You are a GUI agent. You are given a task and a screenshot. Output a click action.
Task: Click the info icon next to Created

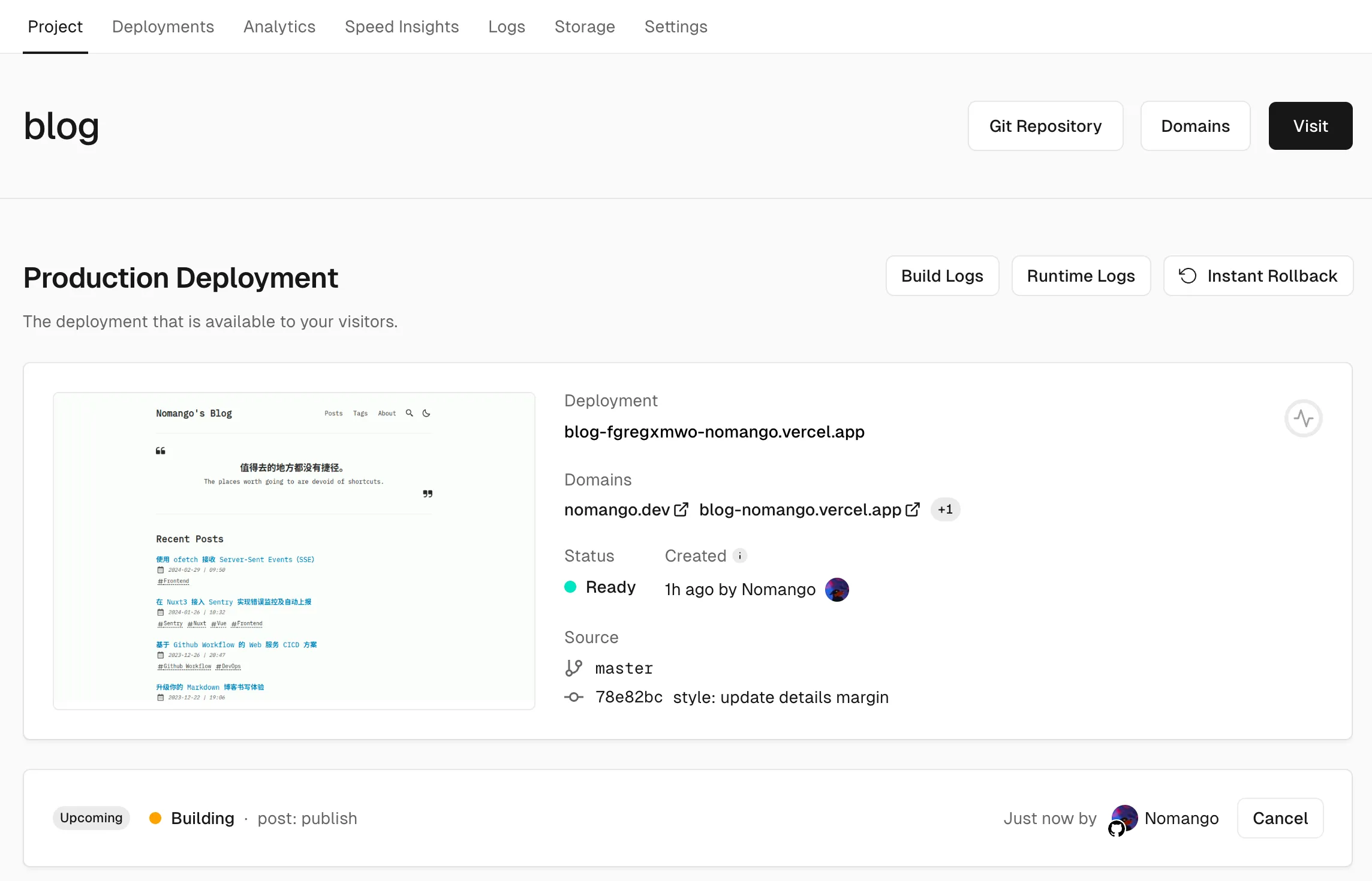point(741,556)
